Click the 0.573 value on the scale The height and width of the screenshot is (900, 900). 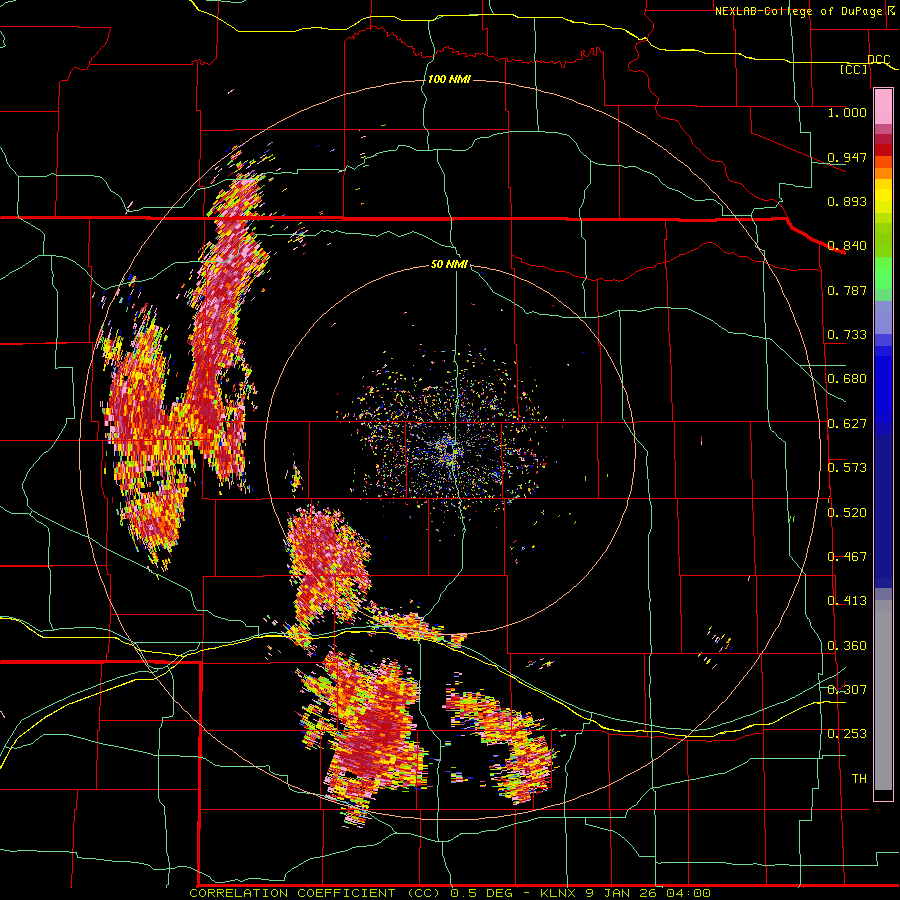[x=847, y=468]
